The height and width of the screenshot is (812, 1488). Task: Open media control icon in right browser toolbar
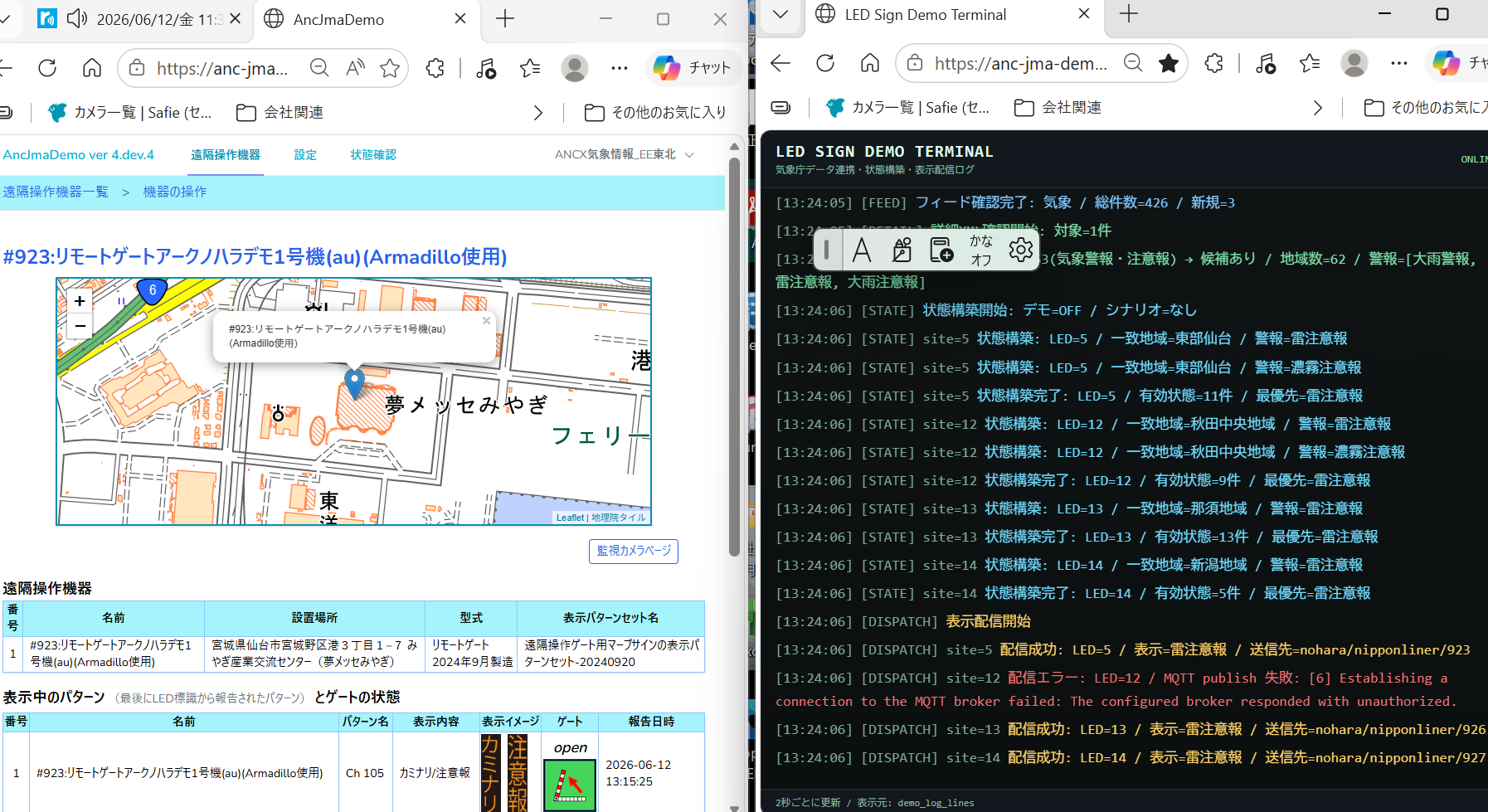[x=1266, y=63]
